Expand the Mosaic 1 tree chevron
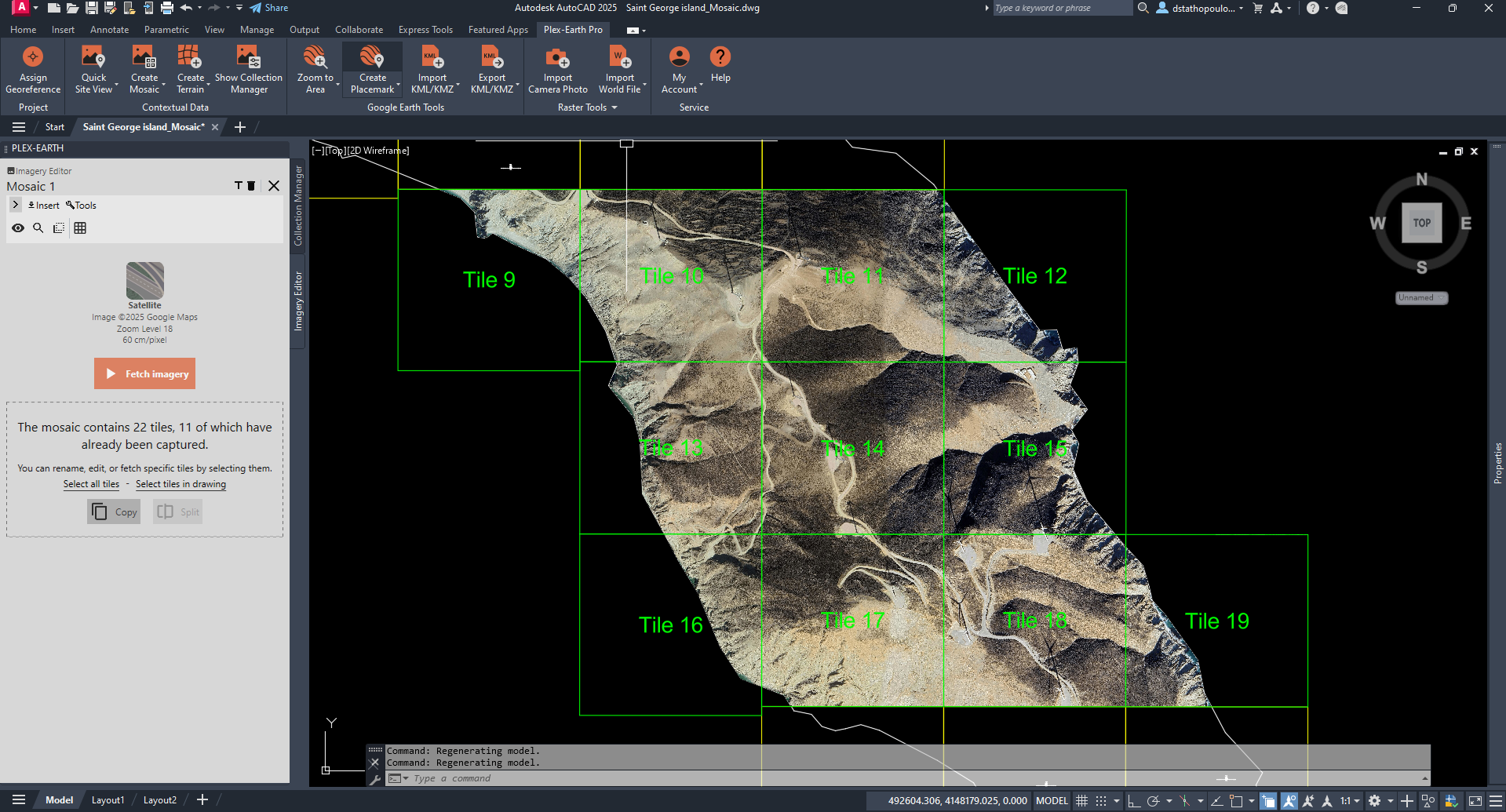Image resolution: width=1506 pixels, height=812 pixels. tap(15, 205)
